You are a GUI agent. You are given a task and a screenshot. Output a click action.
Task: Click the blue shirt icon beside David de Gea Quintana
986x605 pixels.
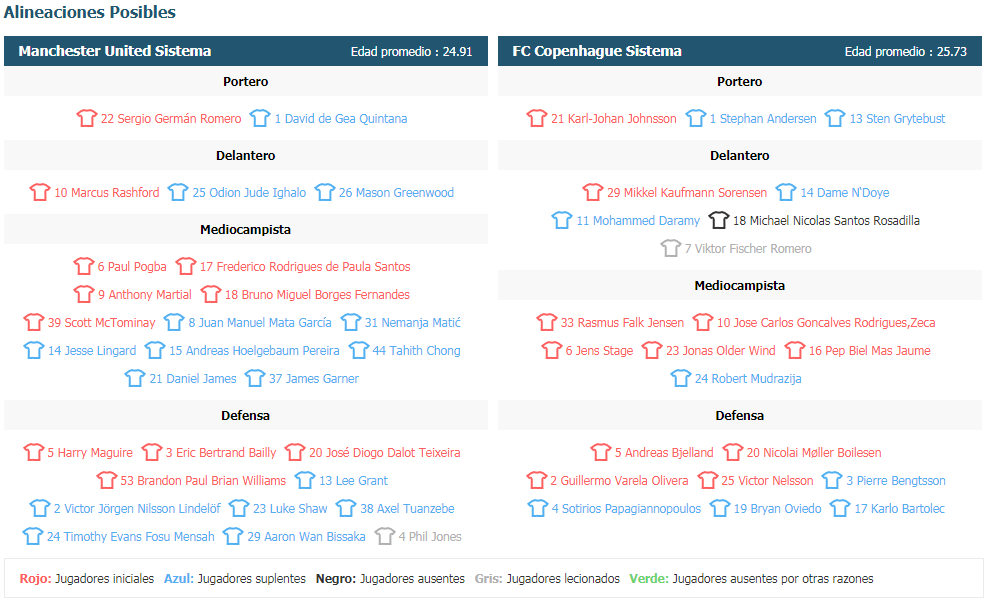(260, 118)
